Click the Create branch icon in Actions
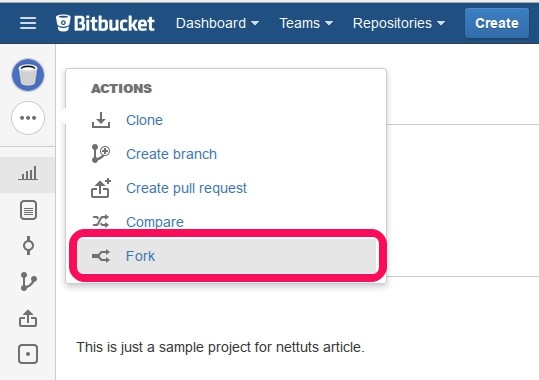The image size is (539, 380). [x=101, y=153]
